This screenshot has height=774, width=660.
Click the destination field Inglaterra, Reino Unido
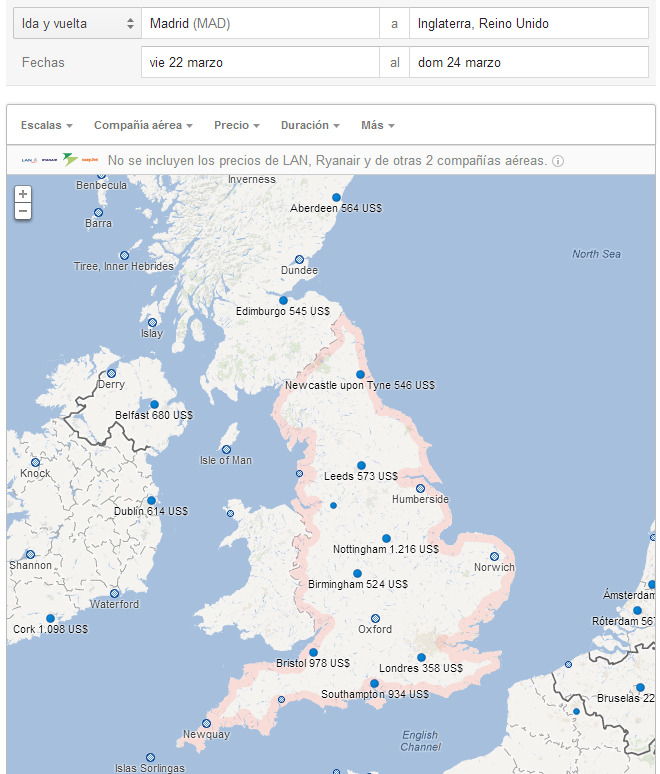point(528,23)
